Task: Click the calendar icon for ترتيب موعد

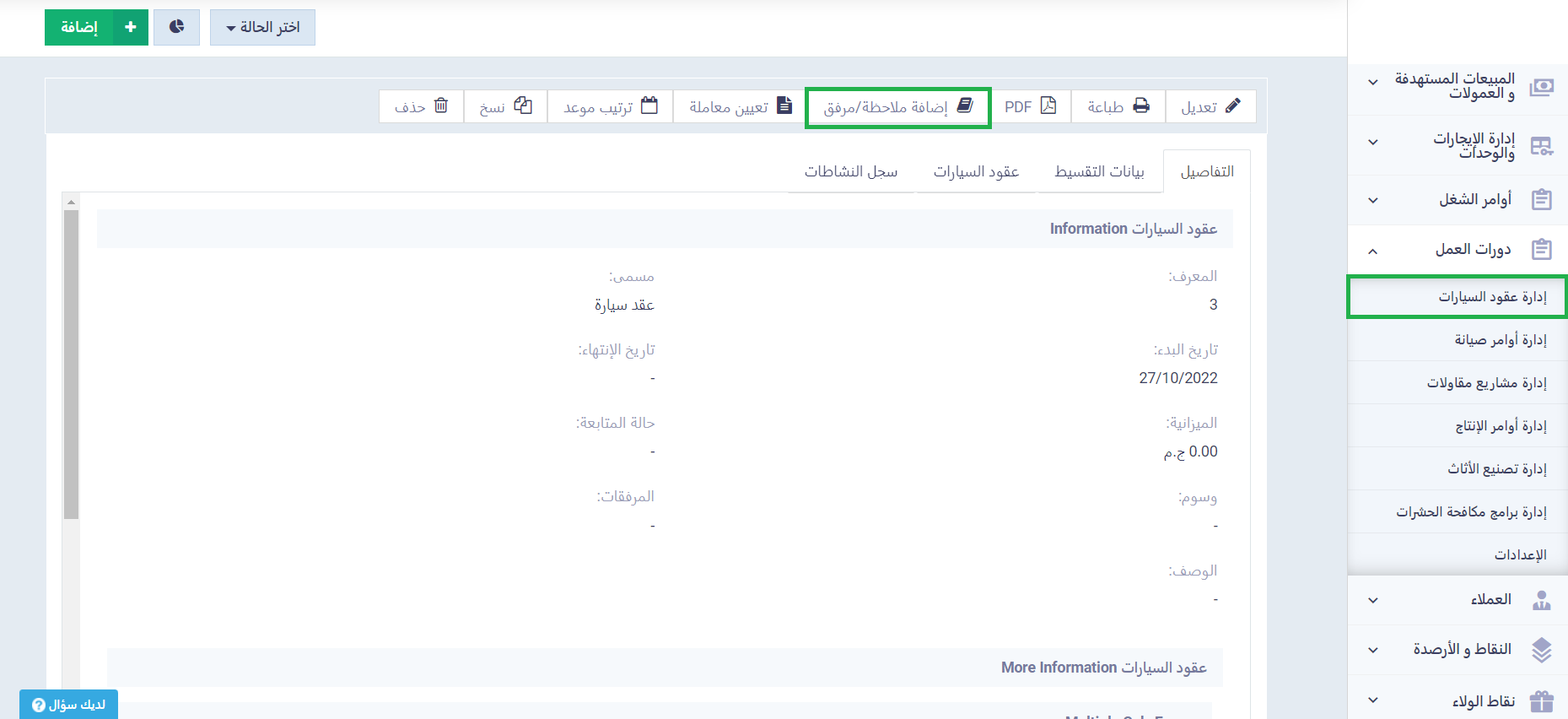Action: (x=649, y=105)
